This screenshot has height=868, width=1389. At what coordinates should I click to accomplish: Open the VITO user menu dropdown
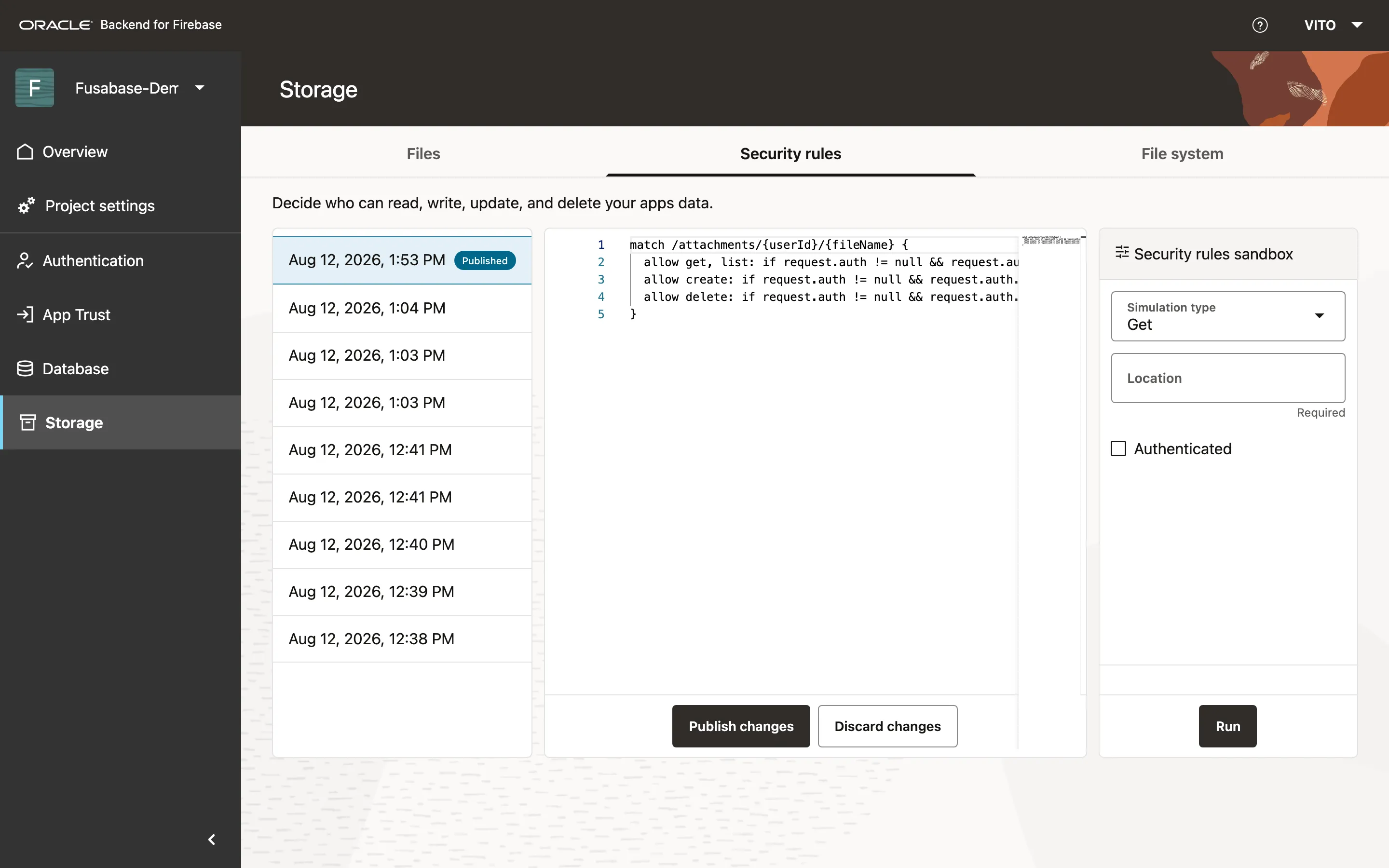(1333, 25)
